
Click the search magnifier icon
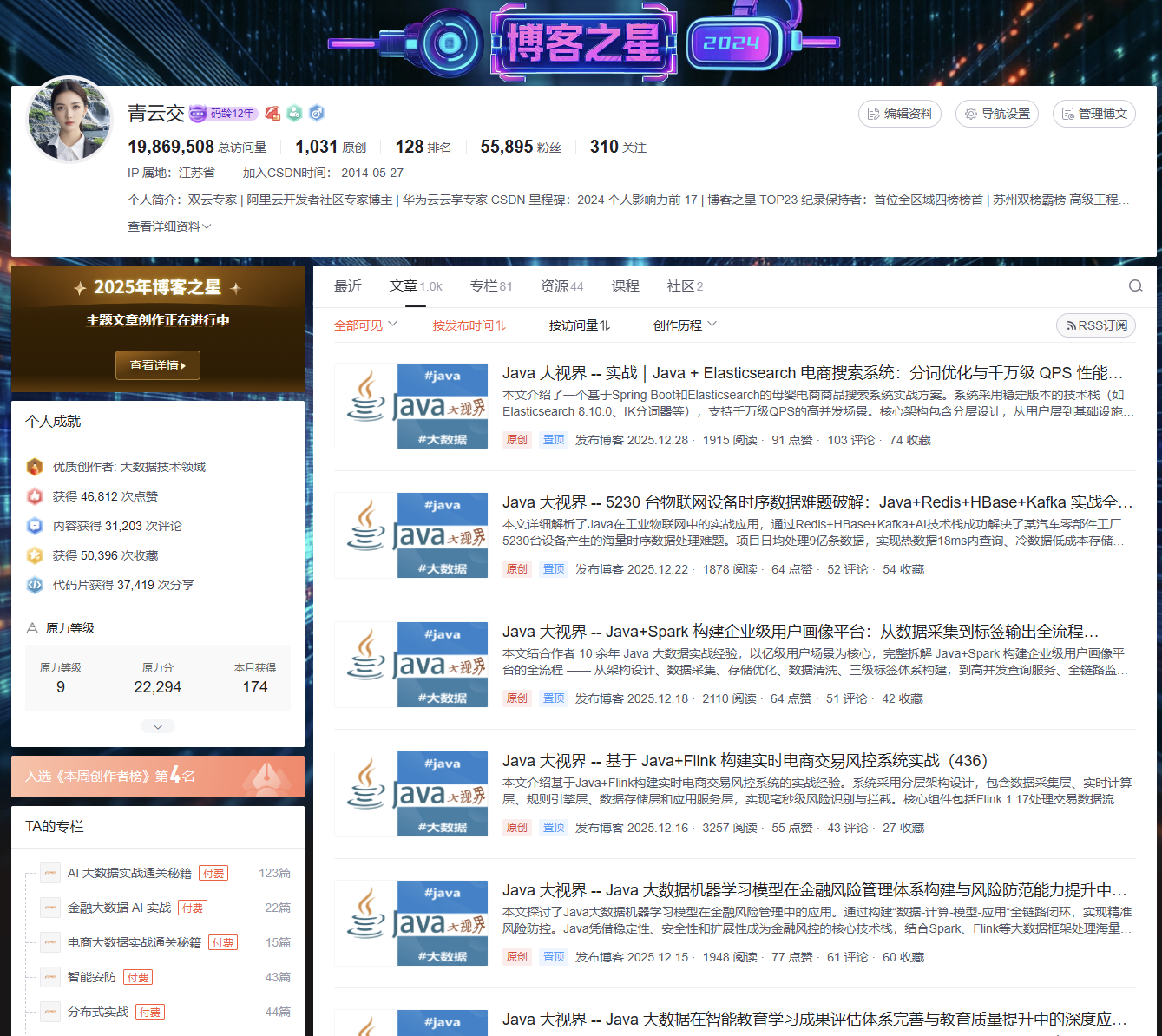click(1135, 286)
